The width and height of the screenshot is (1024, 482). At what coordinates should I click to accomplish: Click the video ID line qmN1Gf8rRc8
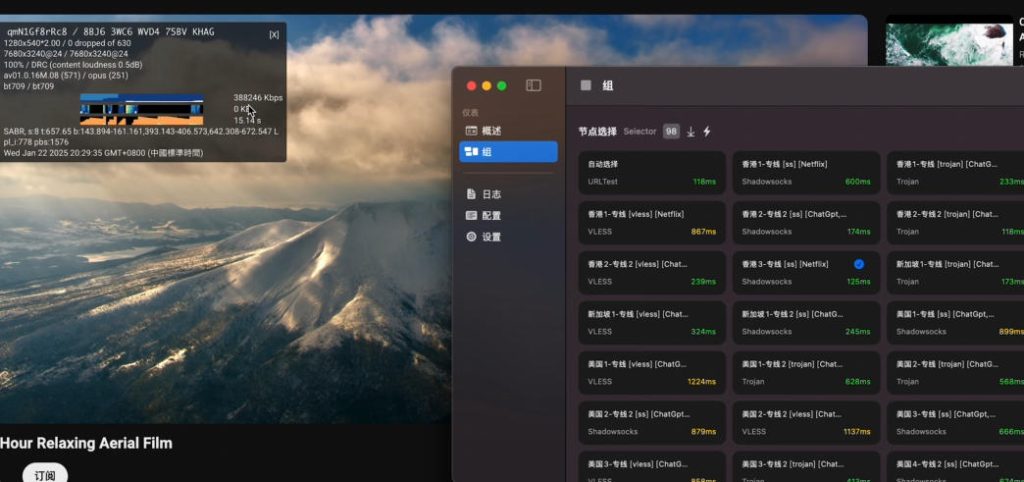coord(110,32)
